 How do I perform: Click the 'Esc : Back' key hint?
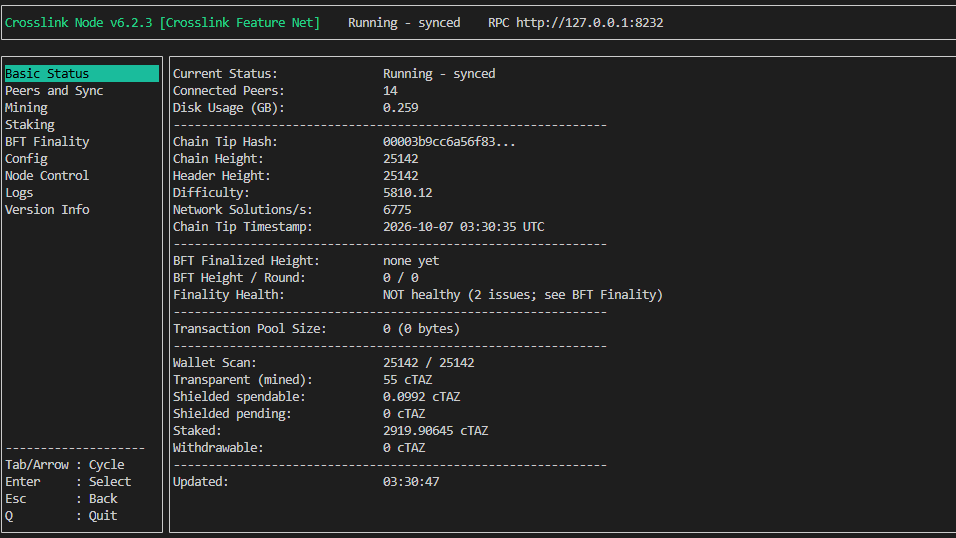(x=61, y=498)
